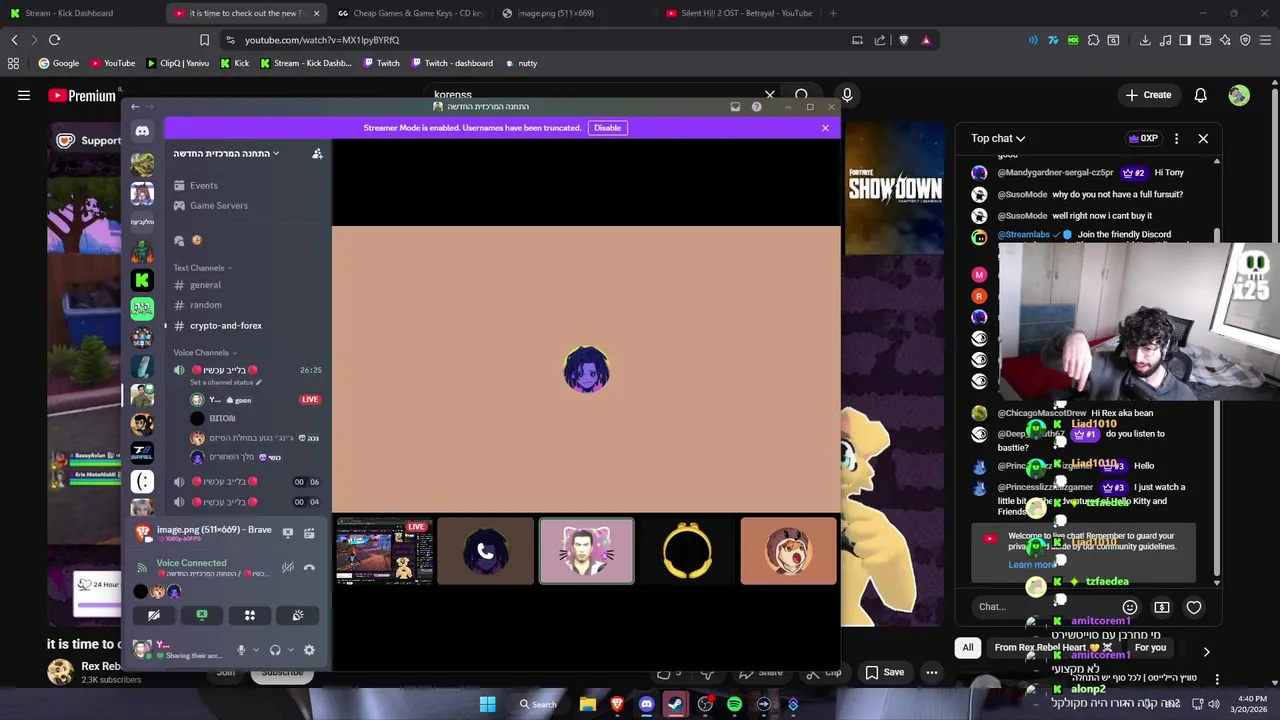The image size is (1280, 720).
Task: Click YouTube voice search microphone
Action: pos(847,95)
